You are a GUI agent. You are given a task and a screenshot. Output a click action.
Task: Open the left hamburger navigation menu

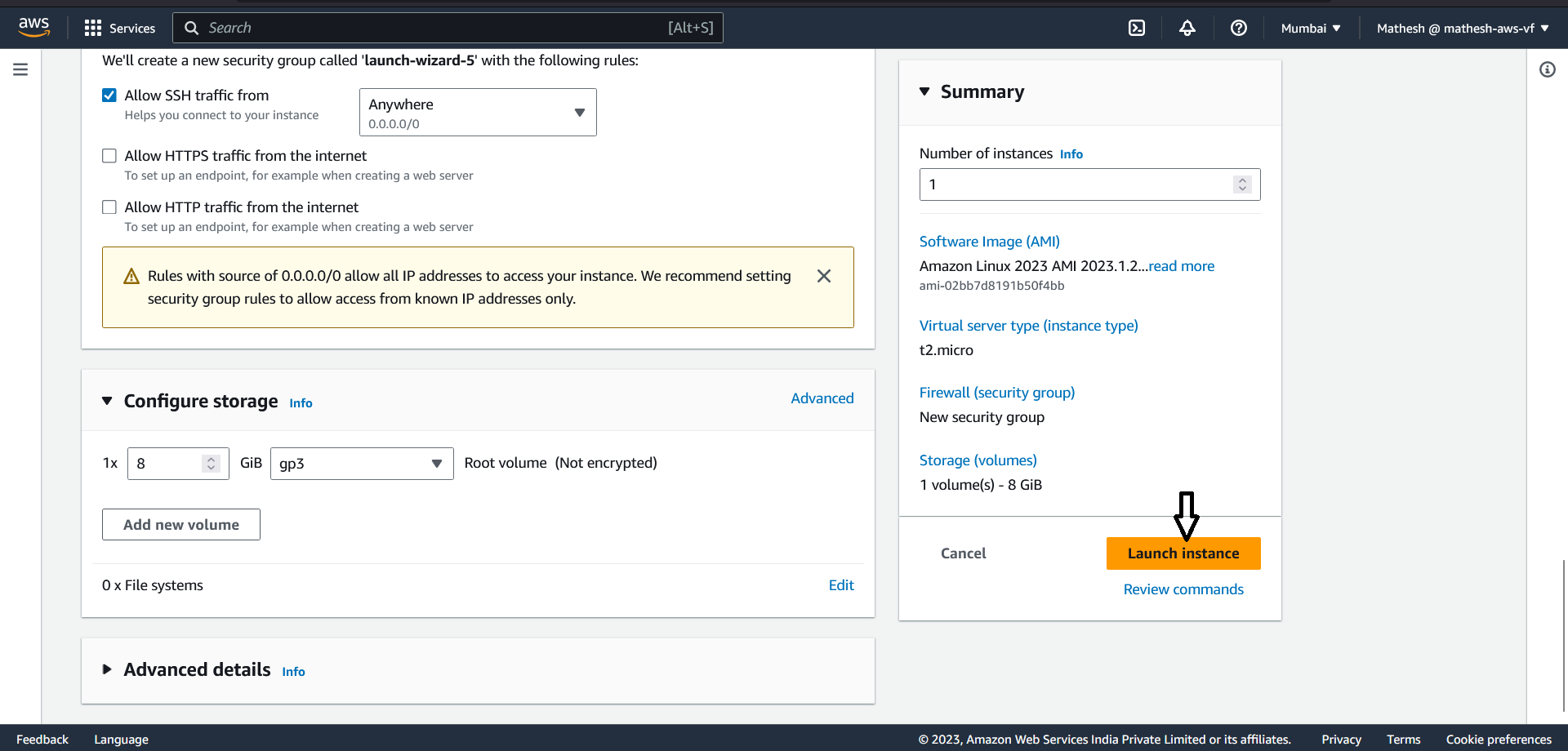click(20, 69)
